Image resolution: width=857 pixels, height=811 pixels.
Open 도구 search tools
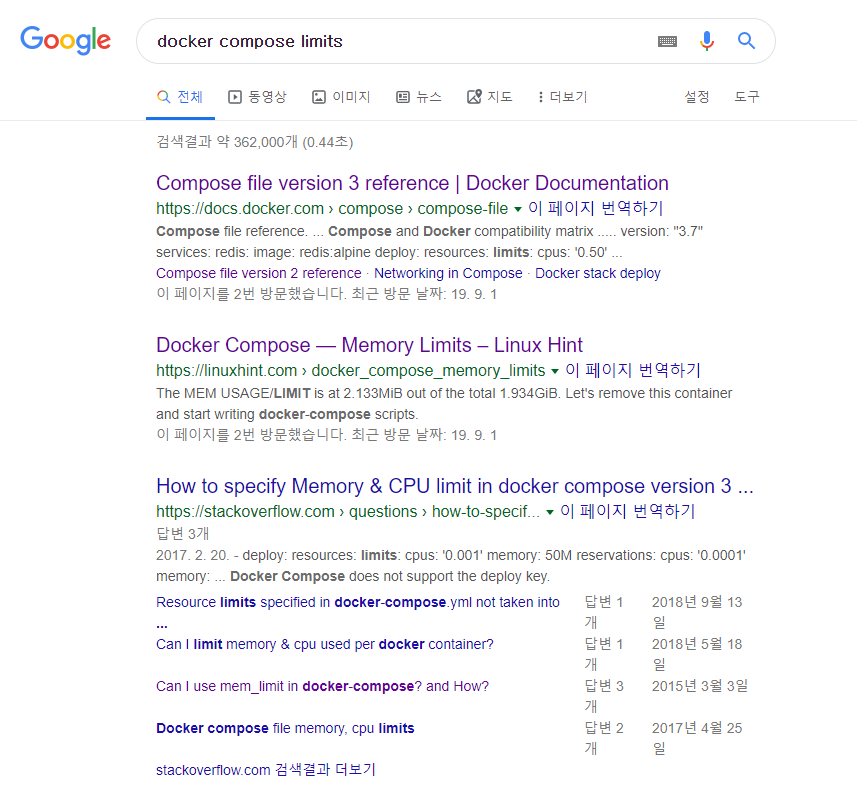point(747,97)
